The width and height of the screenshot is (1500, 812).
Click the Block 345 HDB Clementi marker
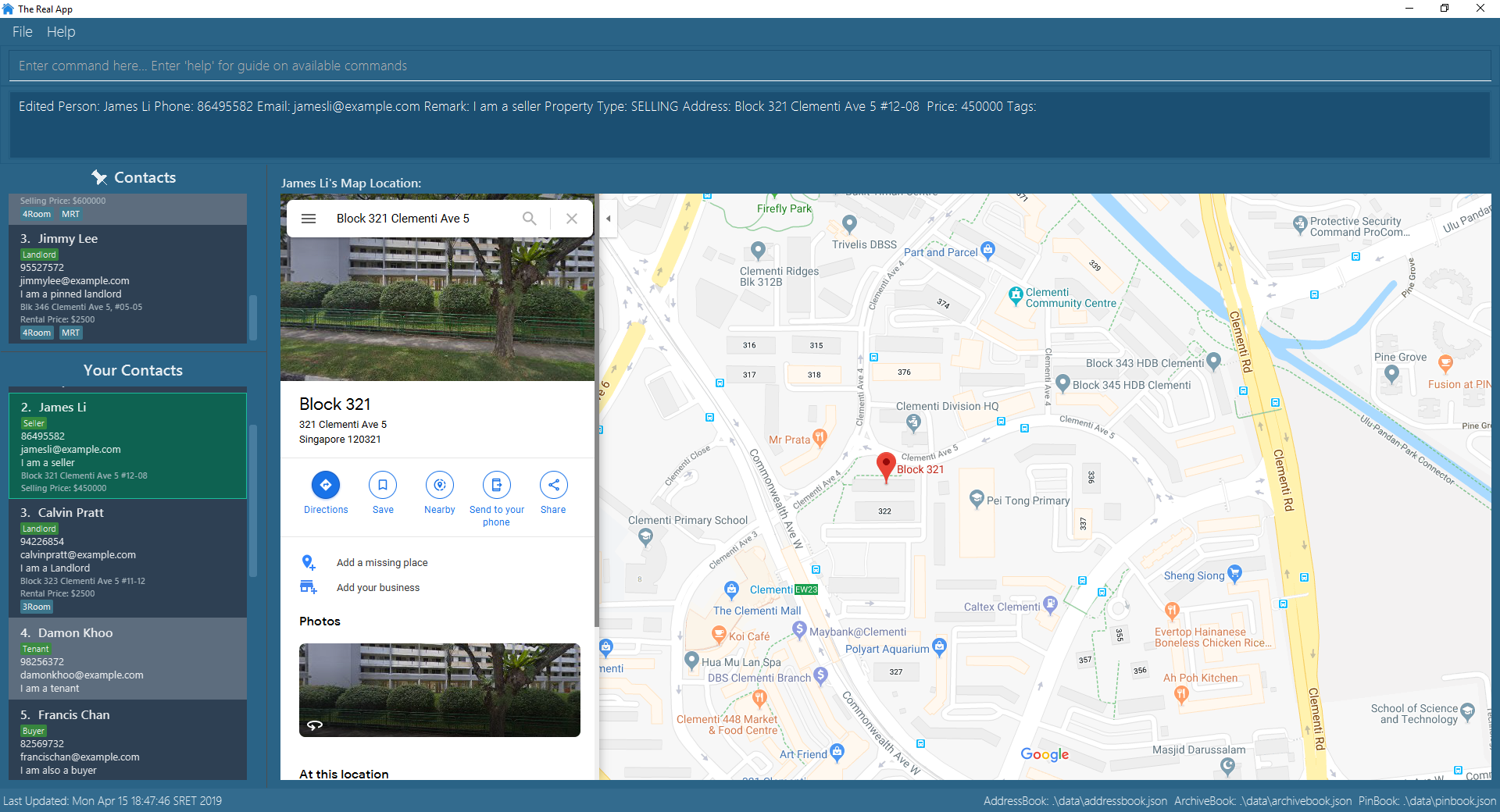[1062, 383]
